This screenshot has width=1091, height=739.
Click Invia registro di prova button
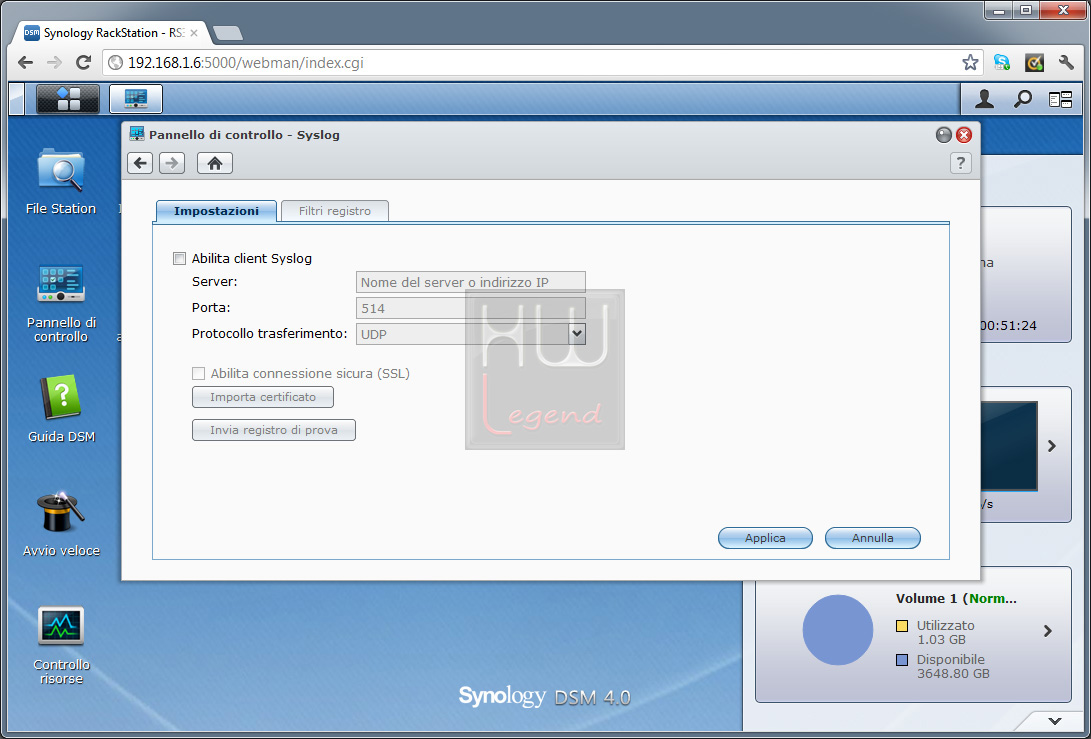(x=274, y=430)
